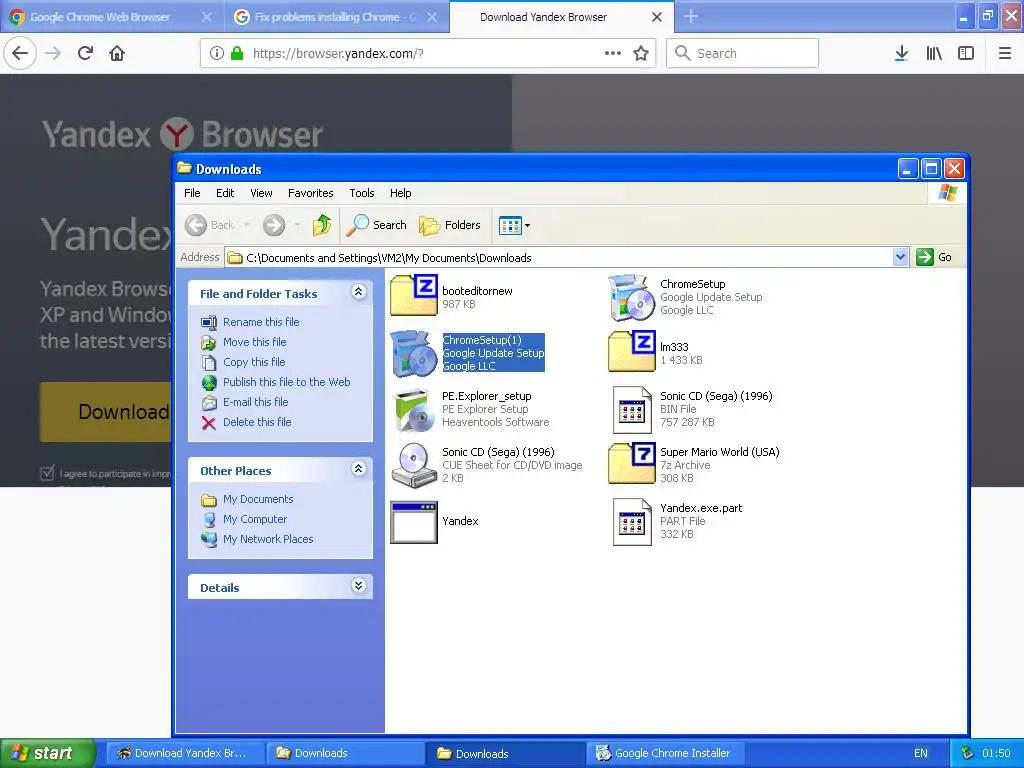This screenshot has width=1024, height=768.
Task: Open a new Firefox tab
Action: coord(691,16)
